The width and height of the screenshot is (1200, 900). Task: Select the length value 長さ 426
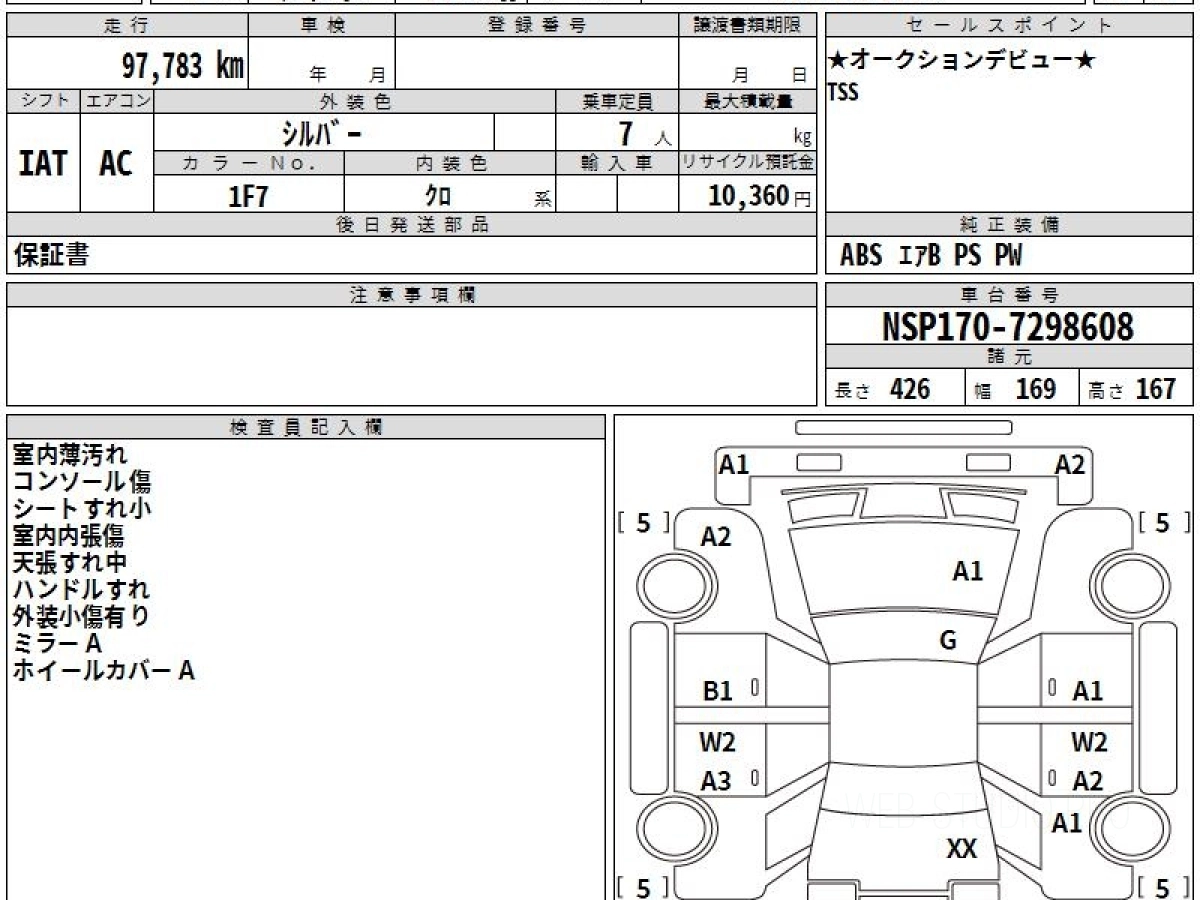point(884,389)
